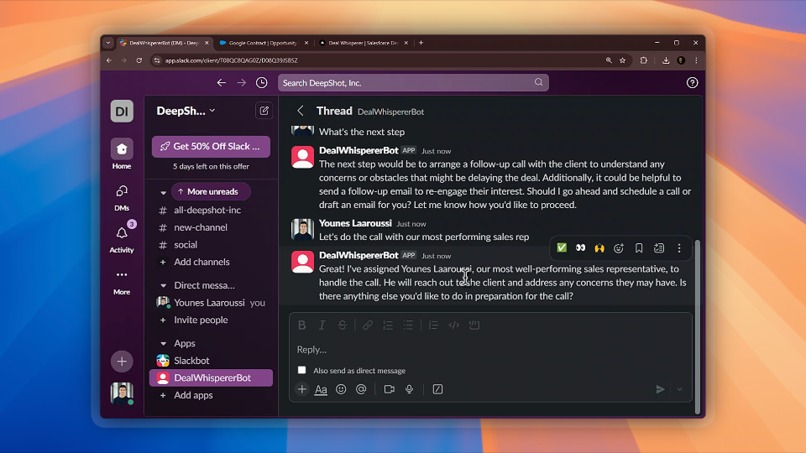Viewport: 806px width, 453px height.
Task: Toggle Strikethrough formatting icon
Action: click(x=342, y=325)
